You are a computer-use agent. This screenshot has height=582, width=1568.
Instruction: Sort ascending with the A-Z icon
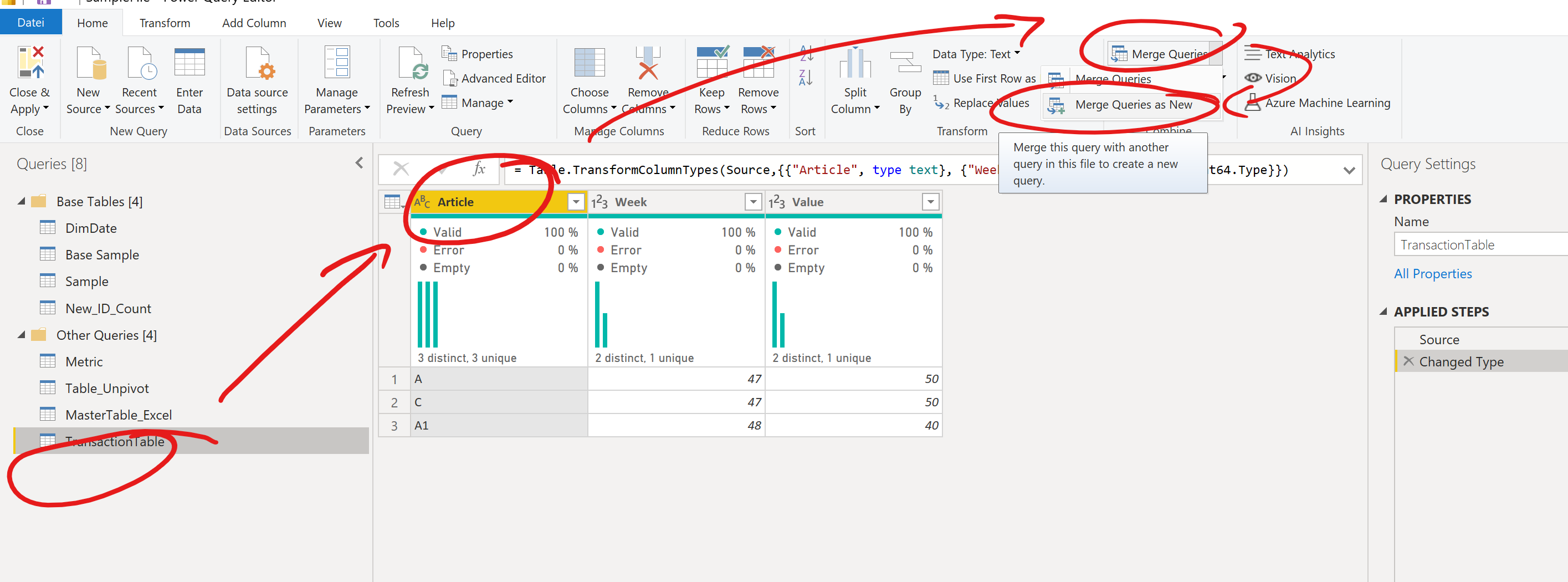806,53
